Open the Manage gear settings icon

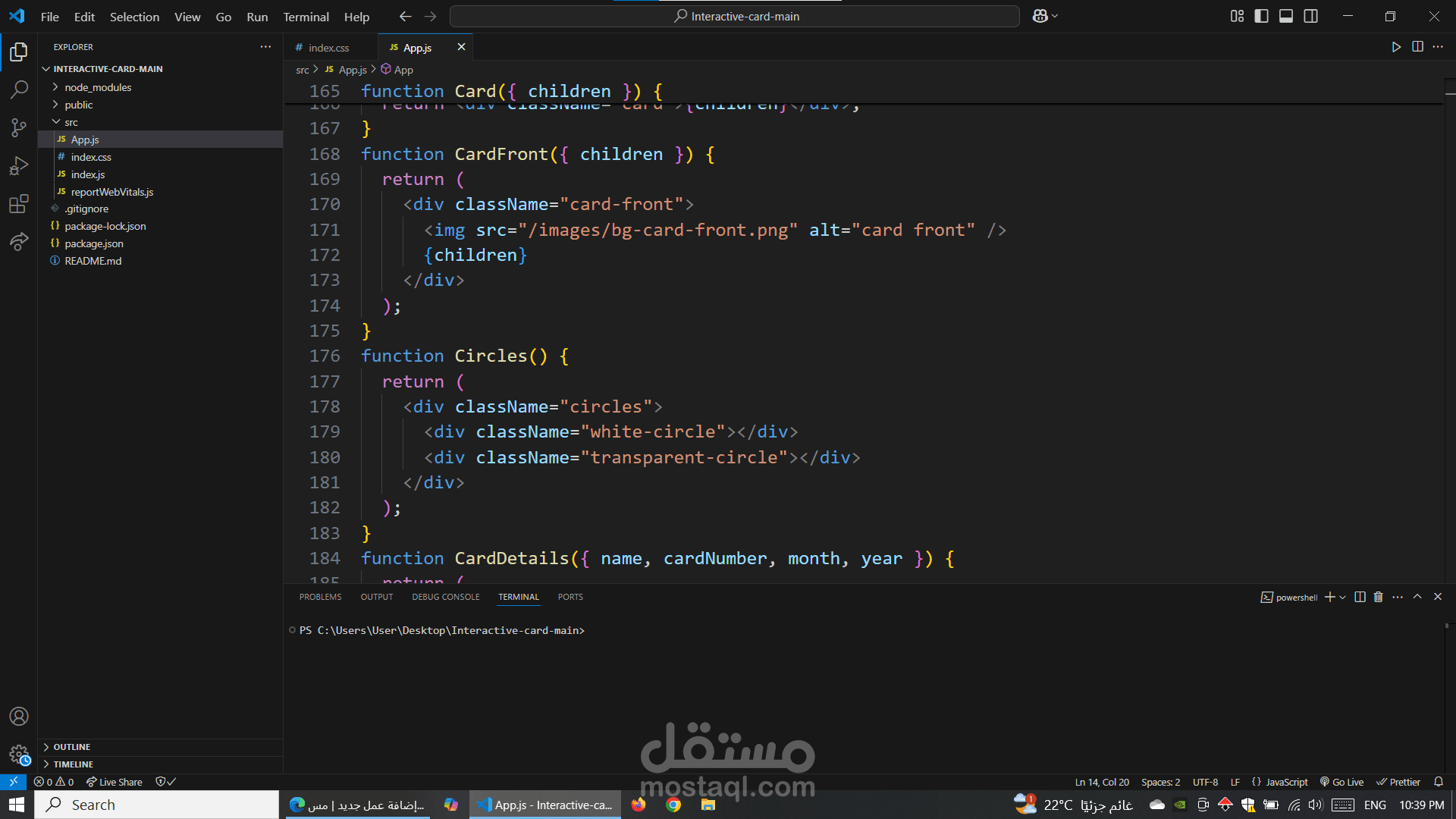pyautogui.click(x=18, y=755)
